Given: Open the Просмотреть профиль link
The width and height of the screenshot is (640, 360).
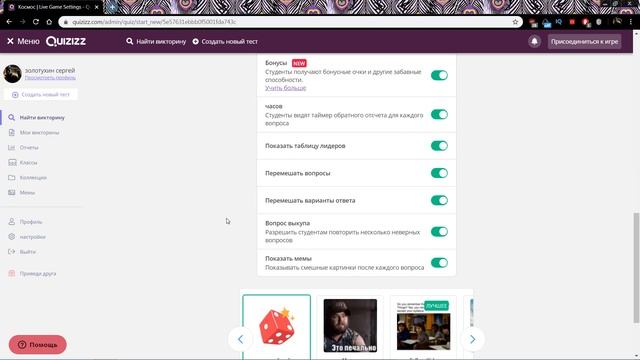Looking at the screenshot, I should [x=50, y=78].
